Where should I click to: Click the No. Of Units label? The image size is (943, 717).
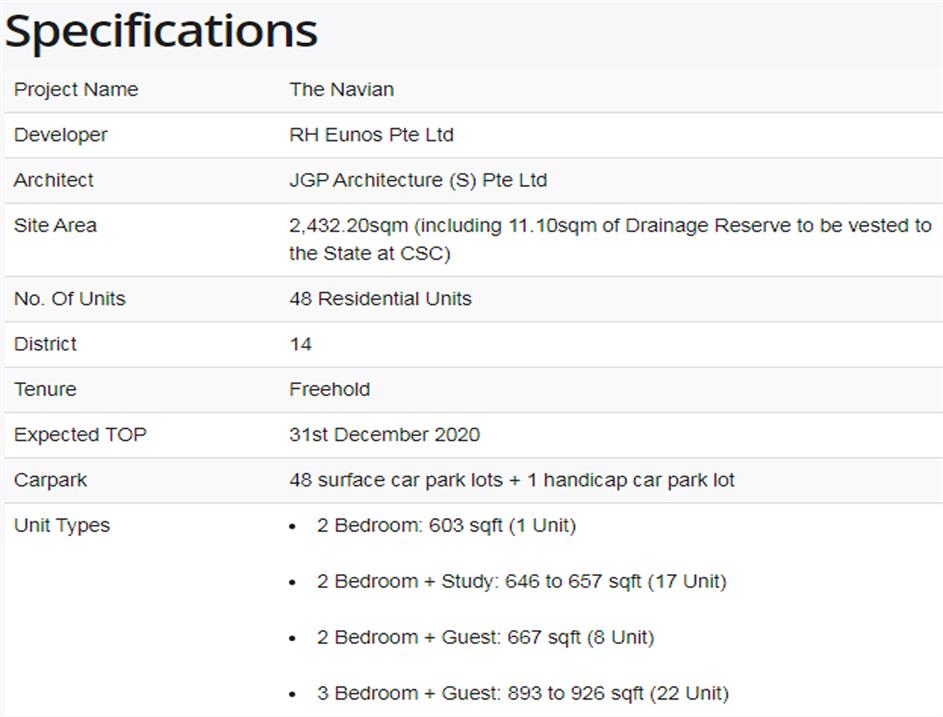[69, 298]
